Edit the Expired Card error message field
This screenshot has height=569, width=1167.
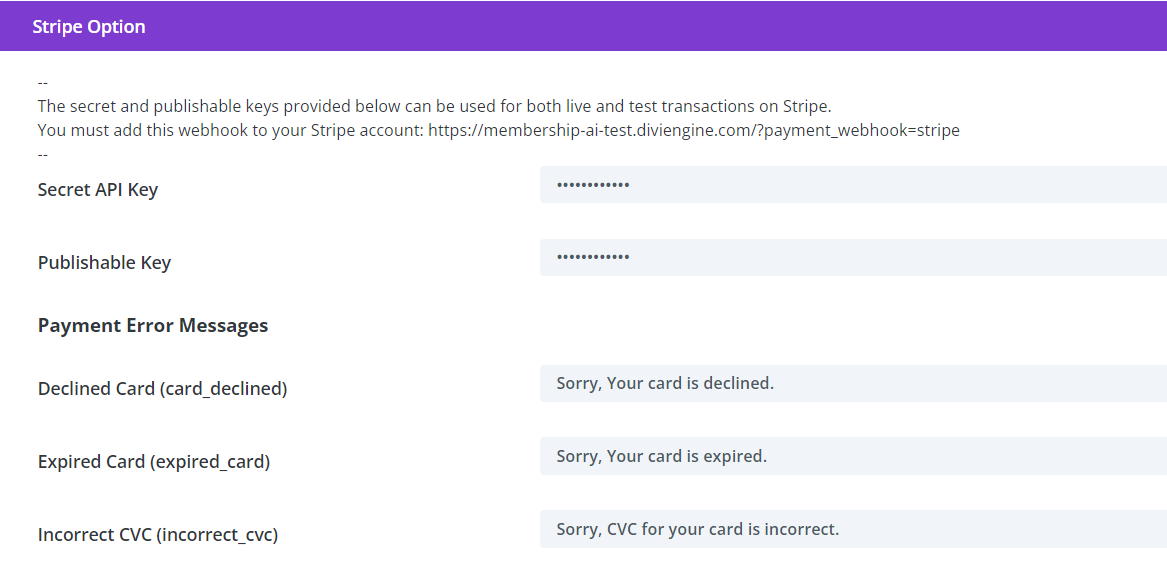point(852,457)
